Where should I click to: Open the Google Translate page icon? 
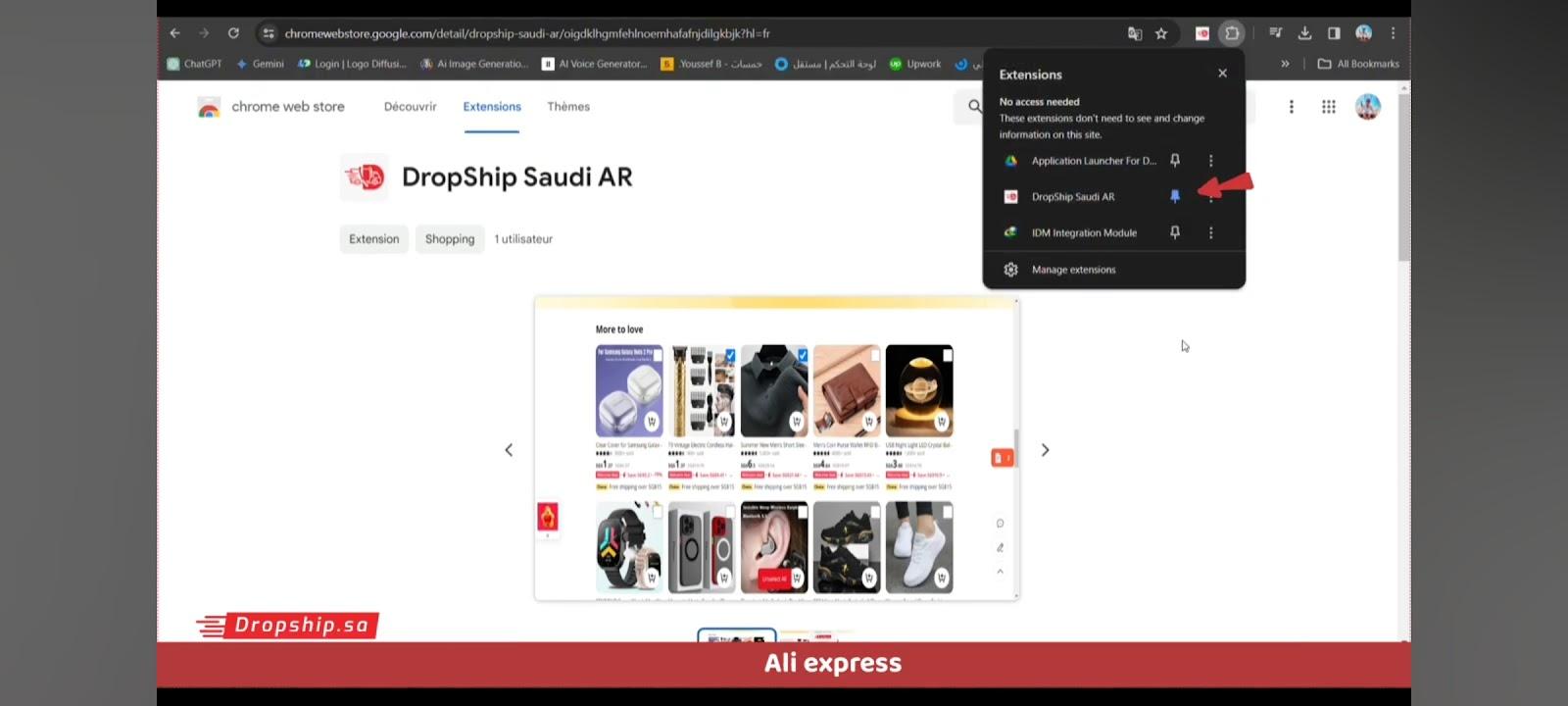pos(1135,33)
